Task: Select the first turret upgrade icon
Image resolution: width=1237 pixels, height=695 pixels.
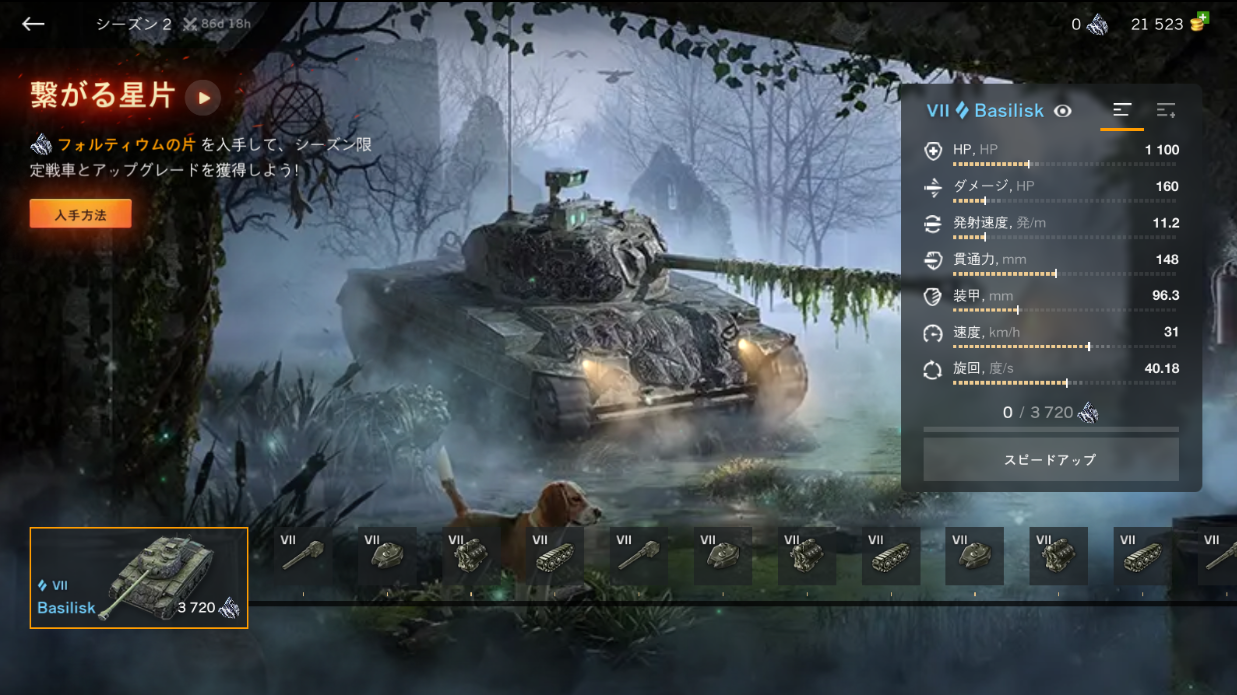Action: pyautogui.click(x=387, y=556)
